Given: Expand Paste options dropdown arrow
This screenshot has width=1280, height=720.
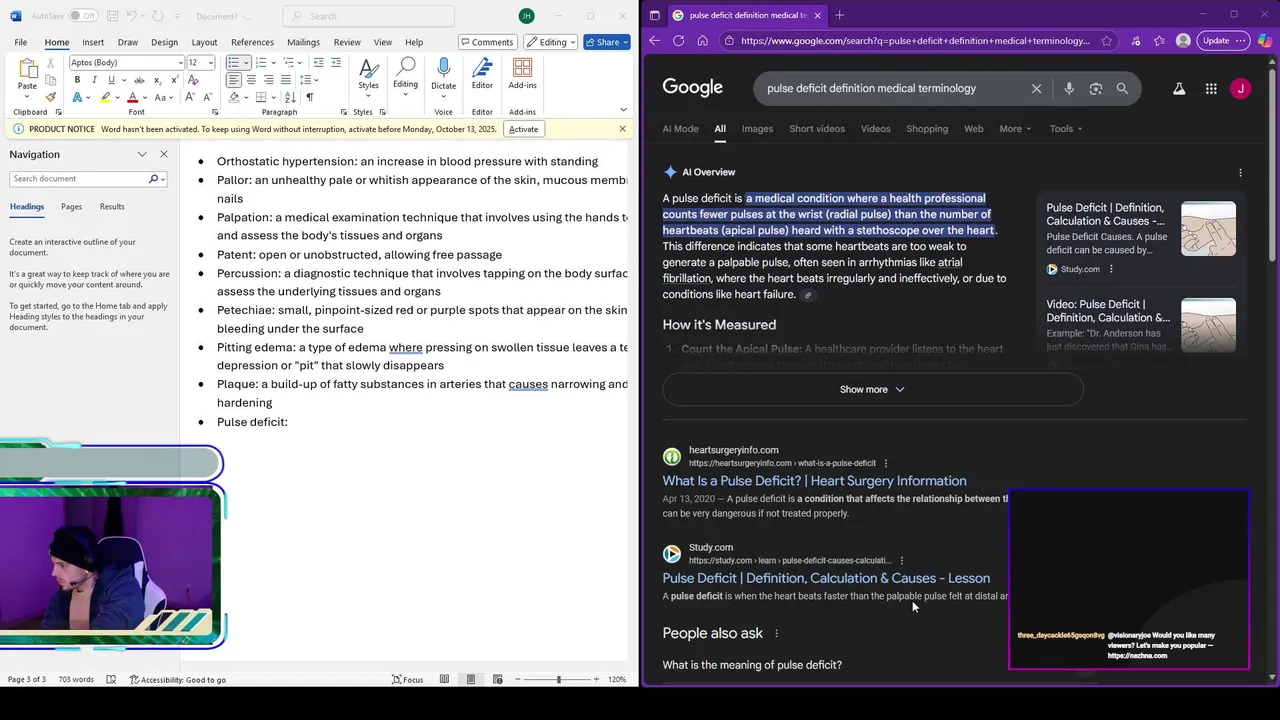Looking at the screenshot, I should (27, 97).
